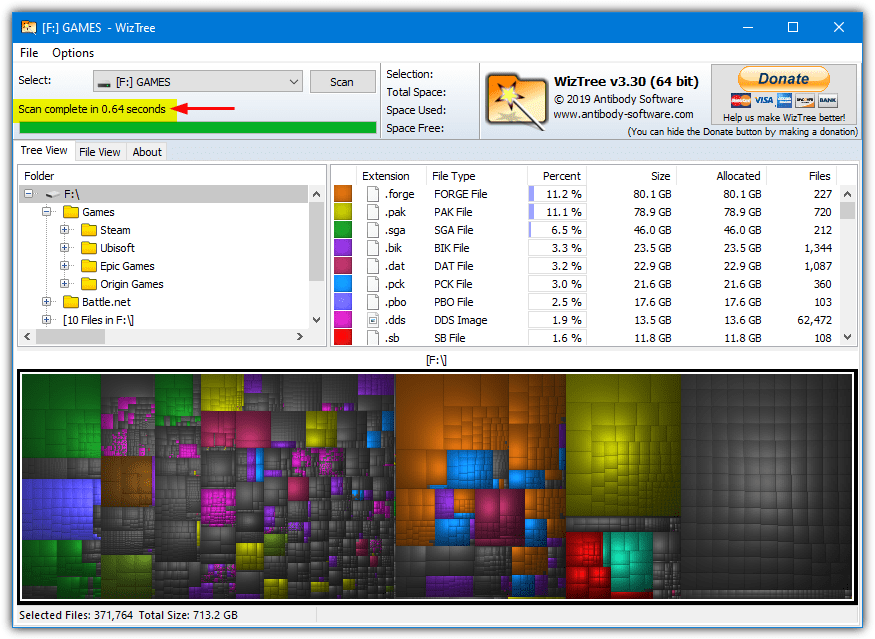The height and width of the screenshot is (639, 875).
Task: Click the .dat file type icon
Action: [x=373, y=266]
